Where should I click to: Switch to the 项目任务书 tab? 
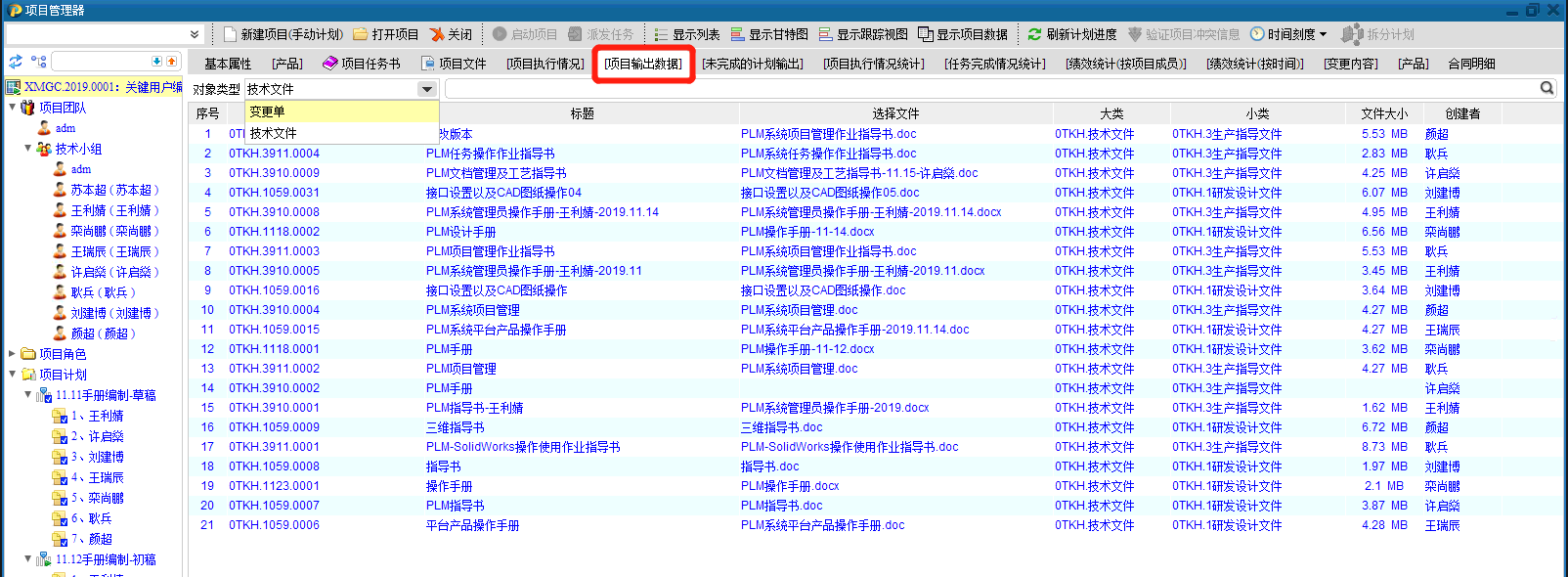tap(362, 64)
